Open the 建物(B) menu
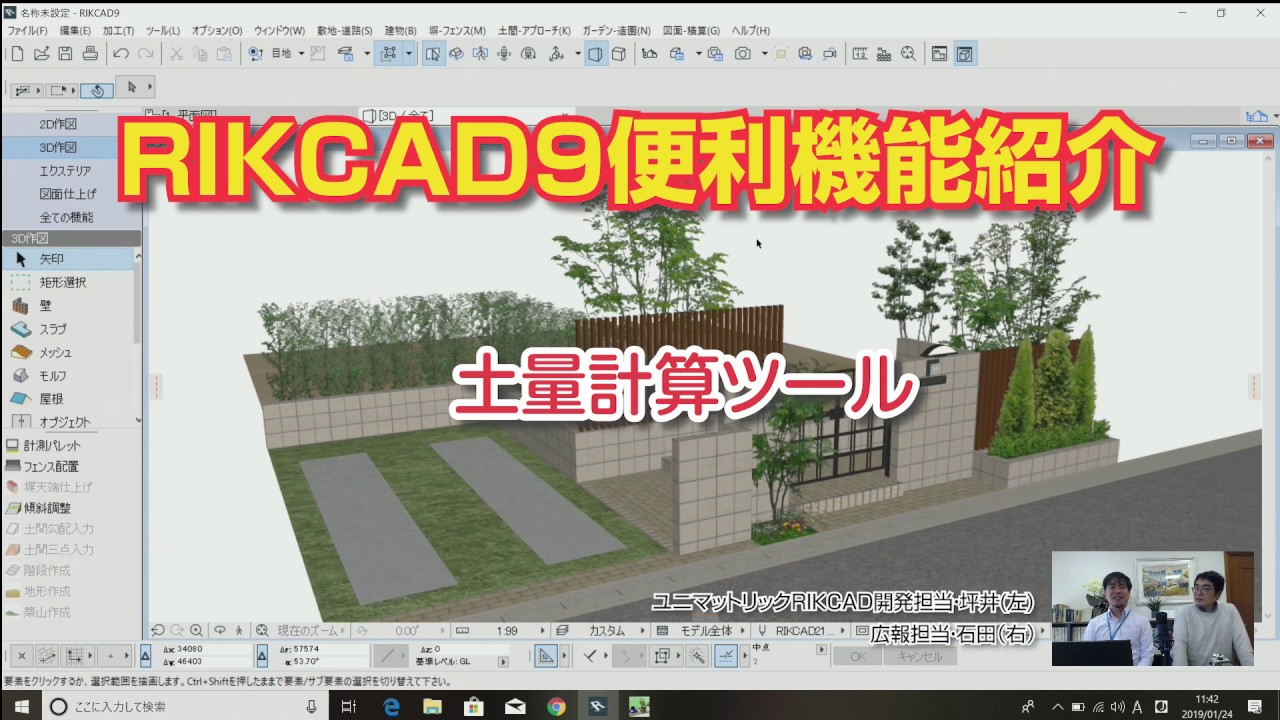Screen dimensions: 1280x720 point(401,31)
